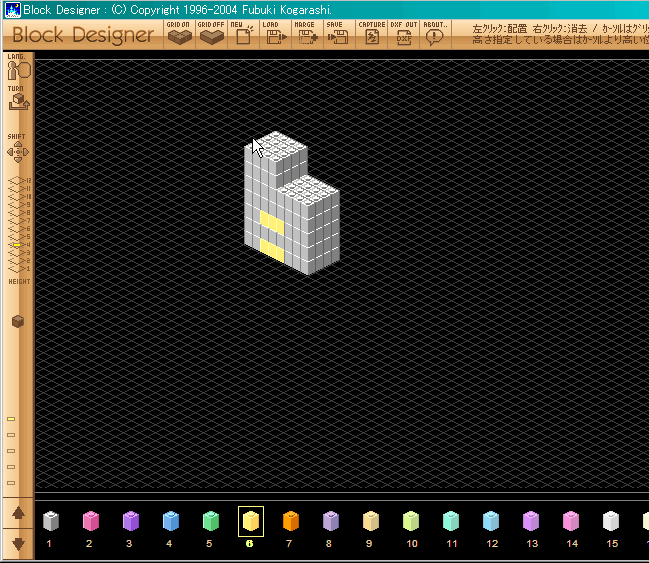This screenshot has width=649, height=563.
Task: Export the model via DXF OUT
Action: pos(404,34)
